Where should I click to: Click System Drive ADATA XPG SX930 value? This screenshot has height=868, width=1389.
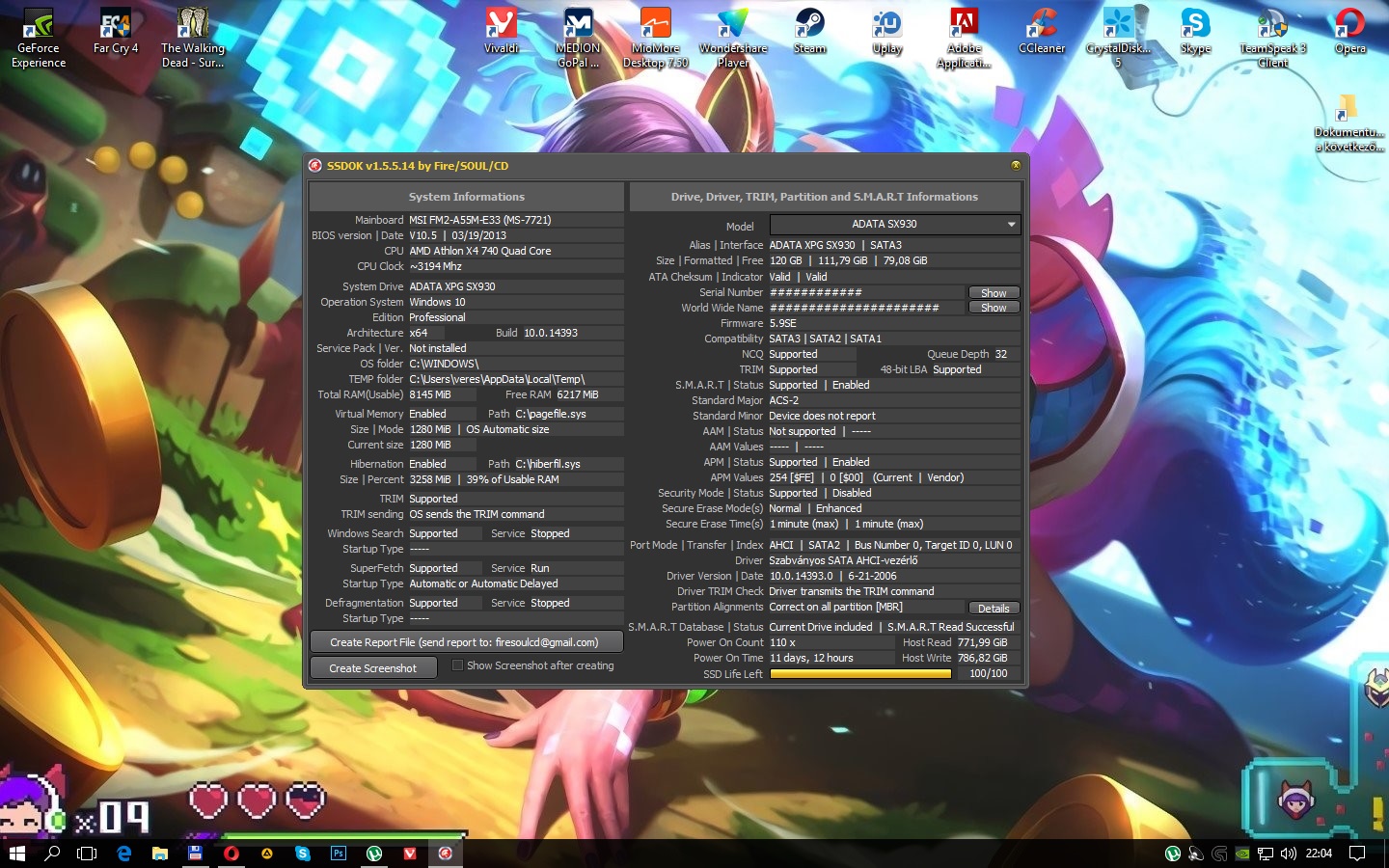[451, 286]
